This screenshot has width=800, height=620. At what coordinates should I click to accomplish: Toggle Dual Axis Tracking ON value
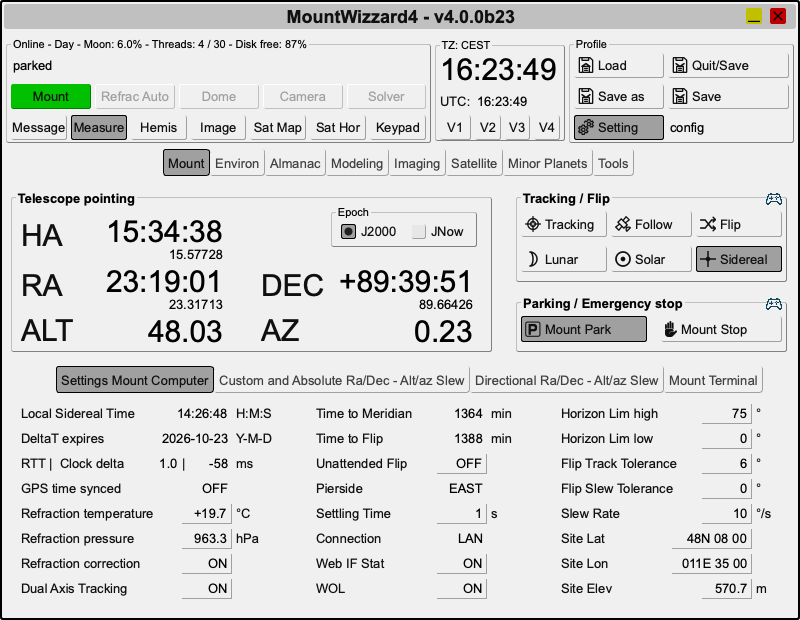[x=207, y=588]
